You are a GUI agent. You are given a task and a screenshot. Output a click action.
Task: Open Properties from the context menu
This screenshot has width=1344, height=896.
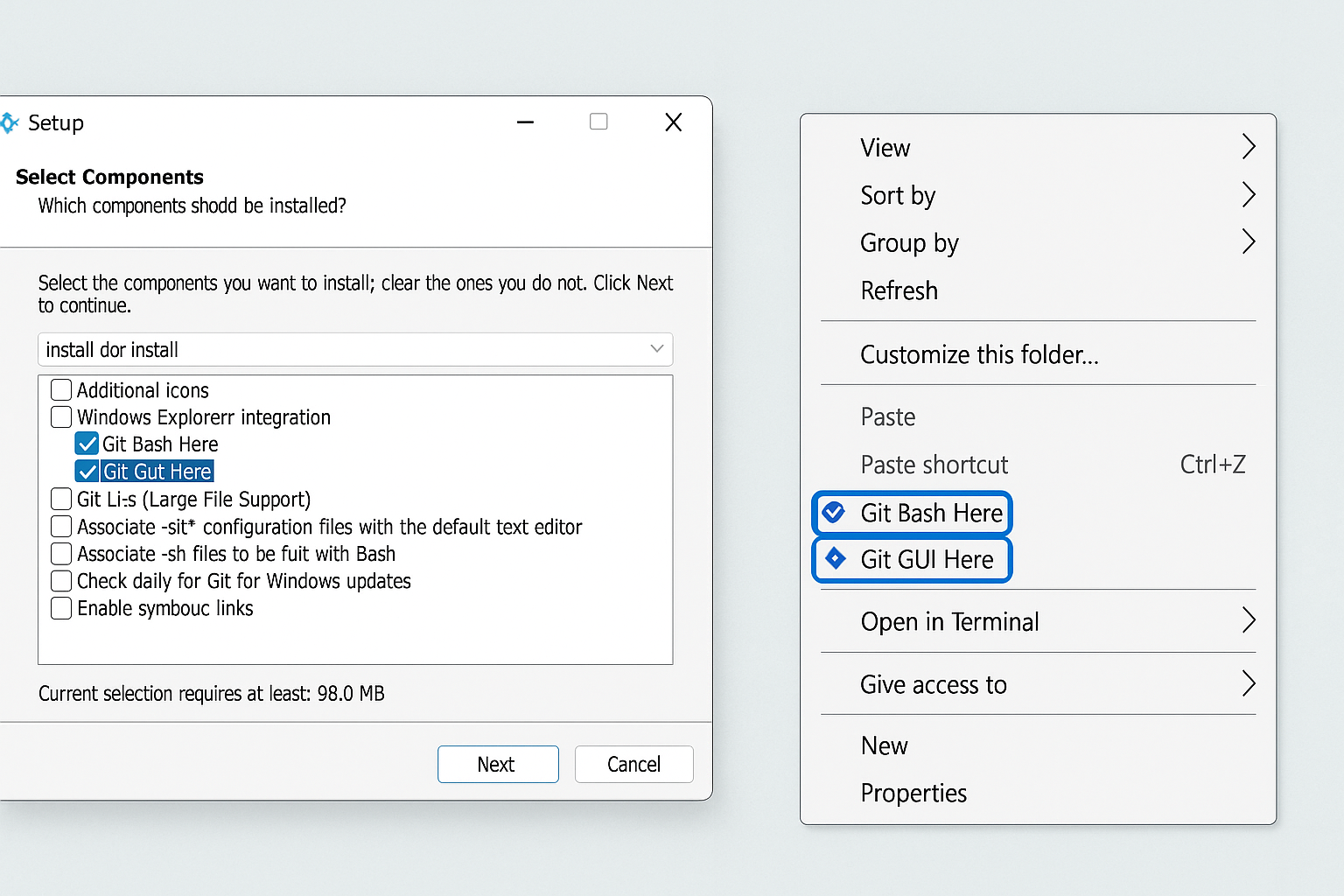(1038, 793)
